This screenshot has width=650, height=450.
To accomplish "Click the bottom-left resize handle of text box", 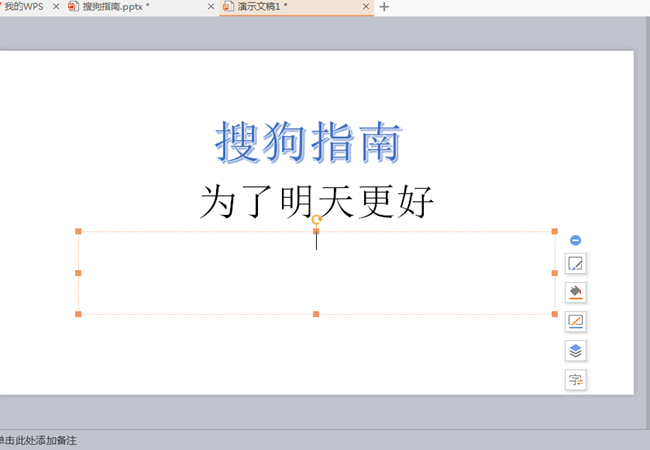I will click(78, 314).
